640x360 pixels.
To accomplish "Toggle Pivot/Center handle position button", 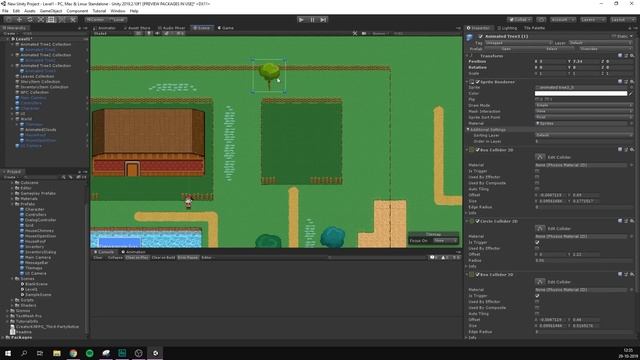I will (96, 20).
